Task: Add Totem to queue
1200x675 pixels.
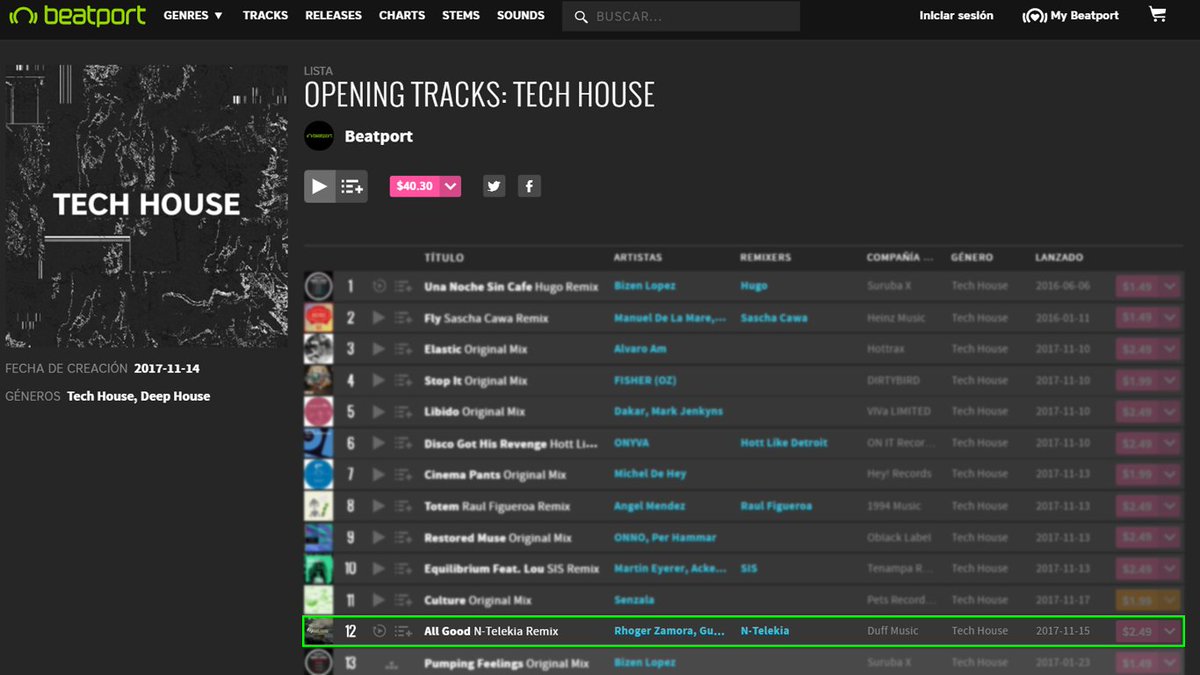Action: coord(403,506)
